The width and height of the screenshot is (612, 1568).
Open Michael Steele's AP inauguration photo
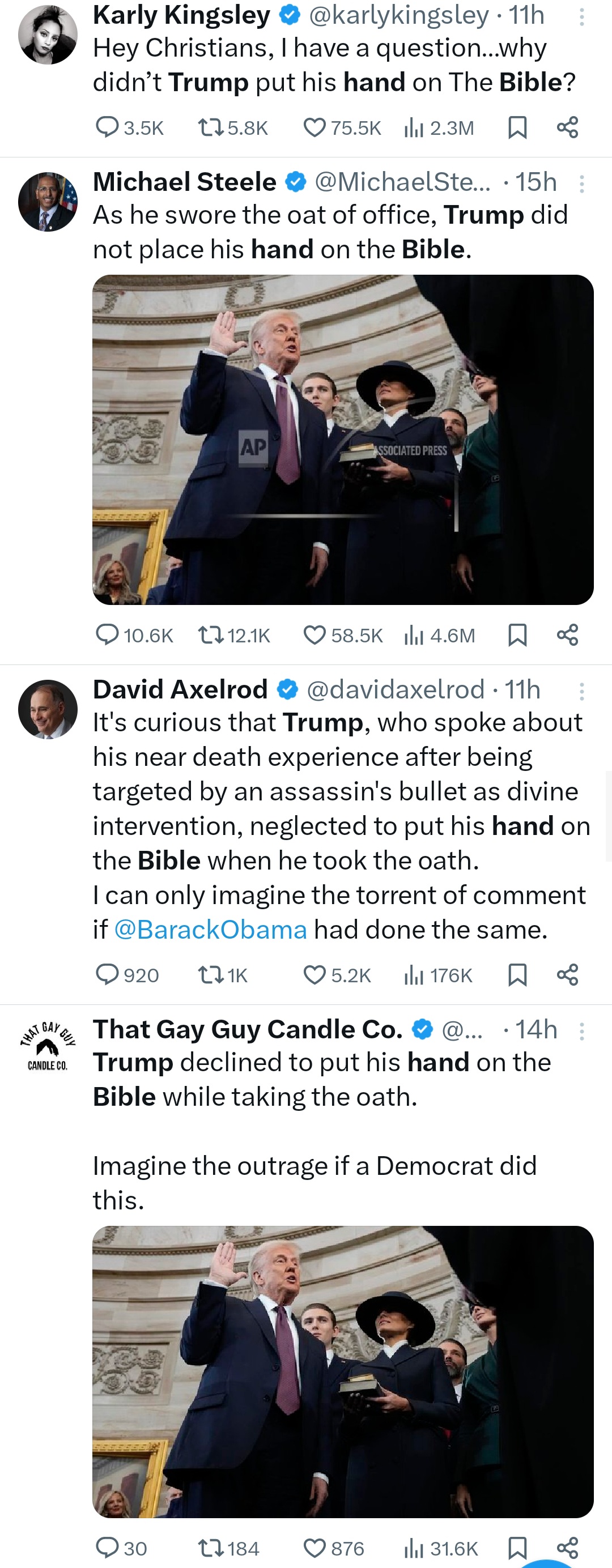pos(343,440)
